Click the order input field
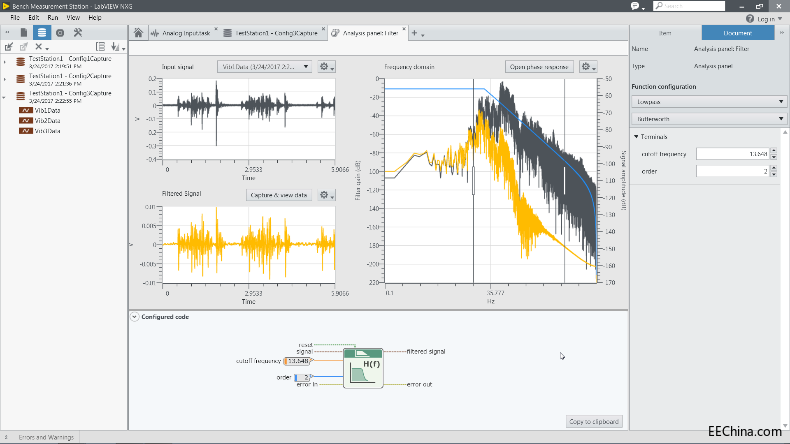Viewport: 790px width, 444px height. [733, 171]
